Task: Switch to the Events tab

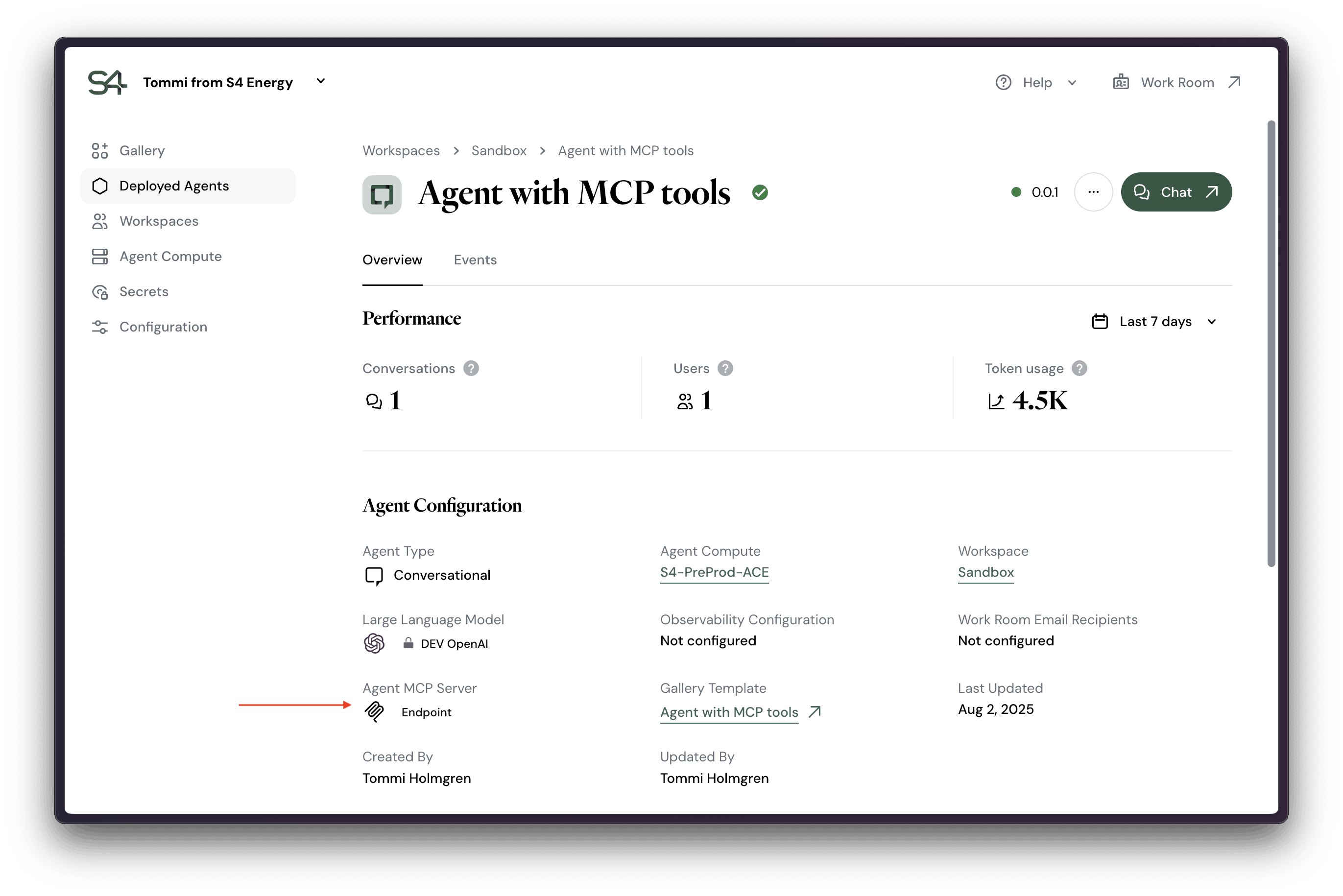Action: (x=475, y=260)
